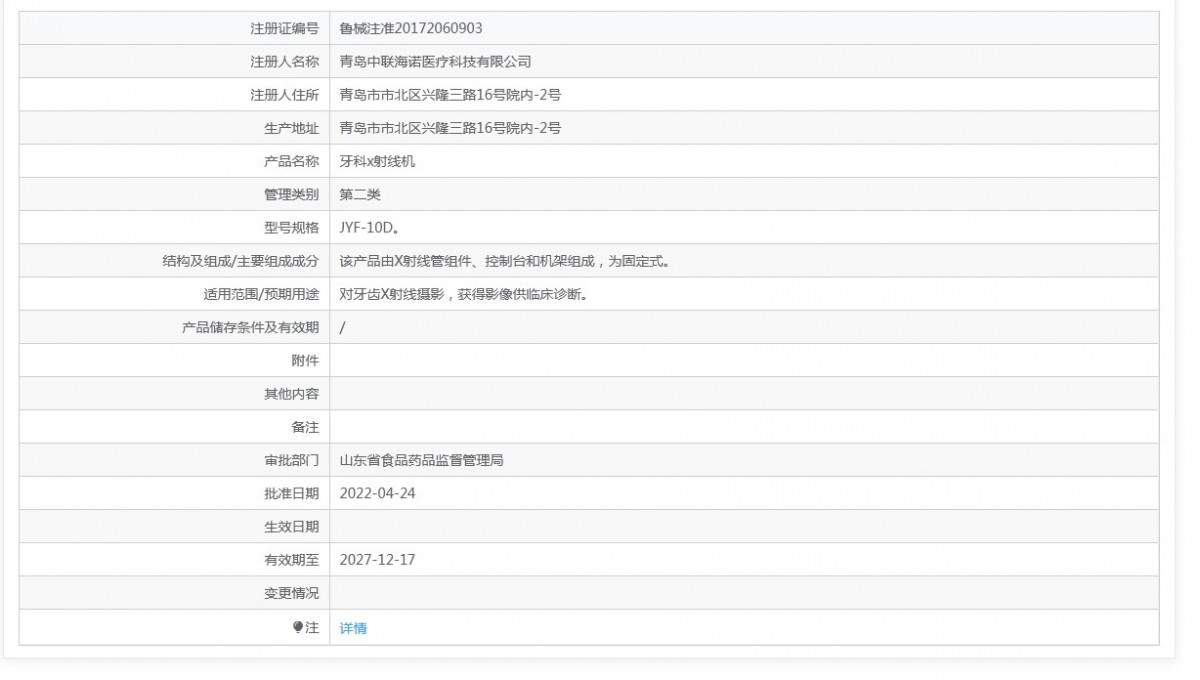The width and height of the screenshot is (1200, 680).
Task: Click the structure description starting 该产品由X射线管组件
Action: coord(504,261)
